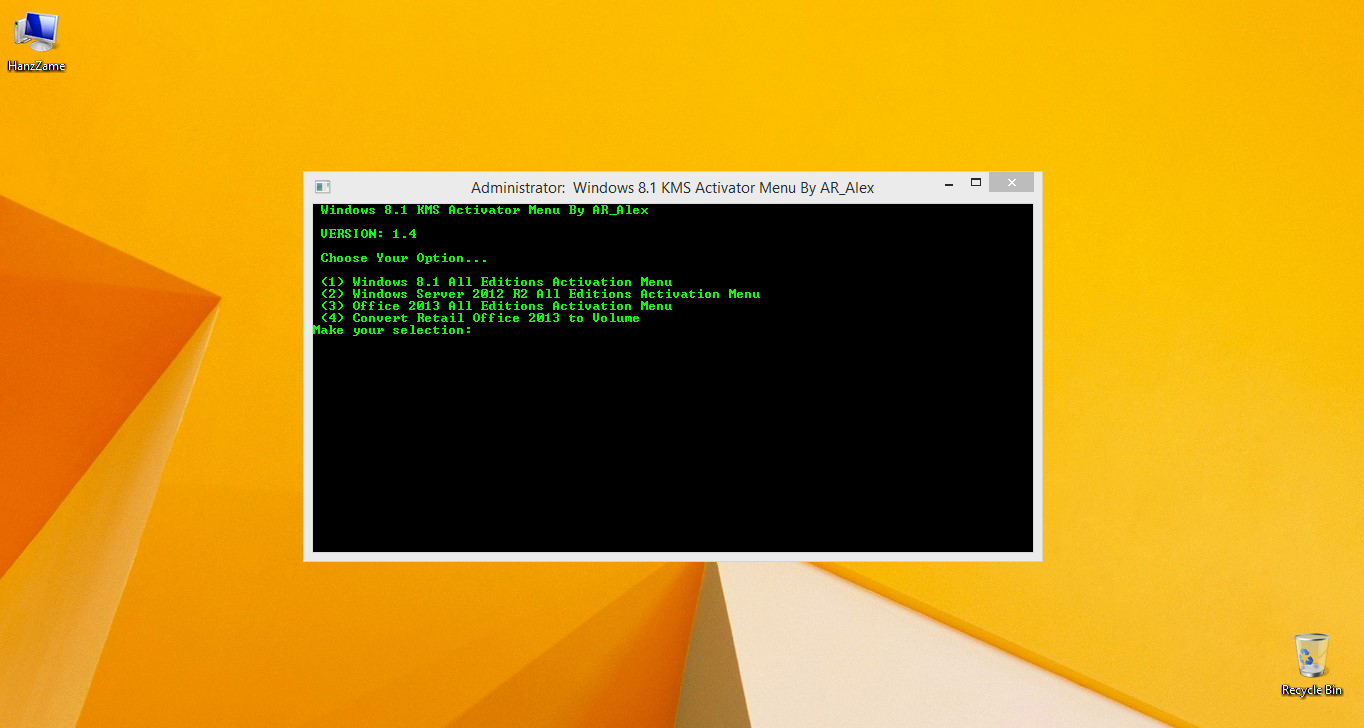
Task: Click the 'Windows 8.1 KMS Activator Menu By AR_Alex' console heading
Action: point(484,210)
